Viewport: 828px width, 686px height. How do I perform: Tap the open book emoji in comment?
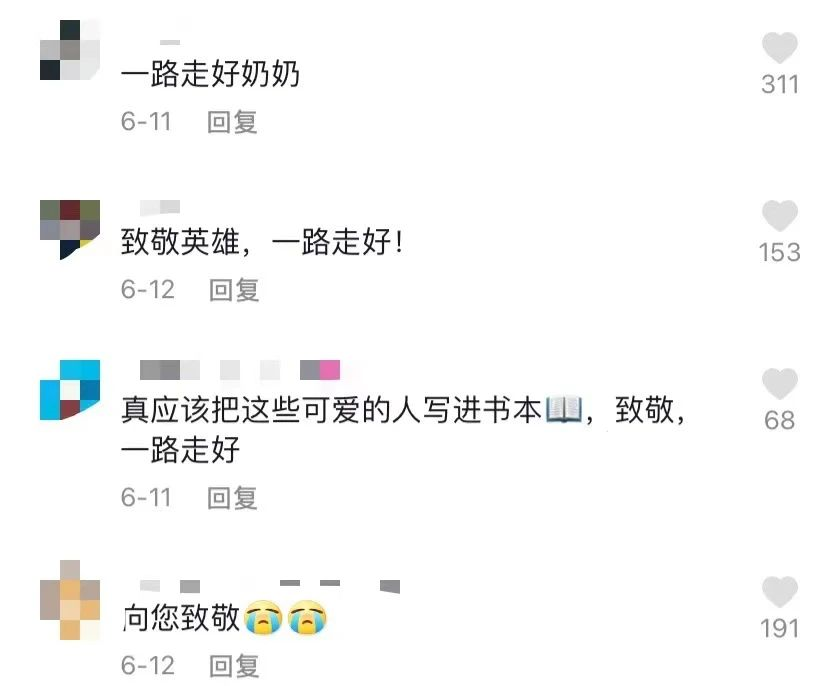coord(563,410)
